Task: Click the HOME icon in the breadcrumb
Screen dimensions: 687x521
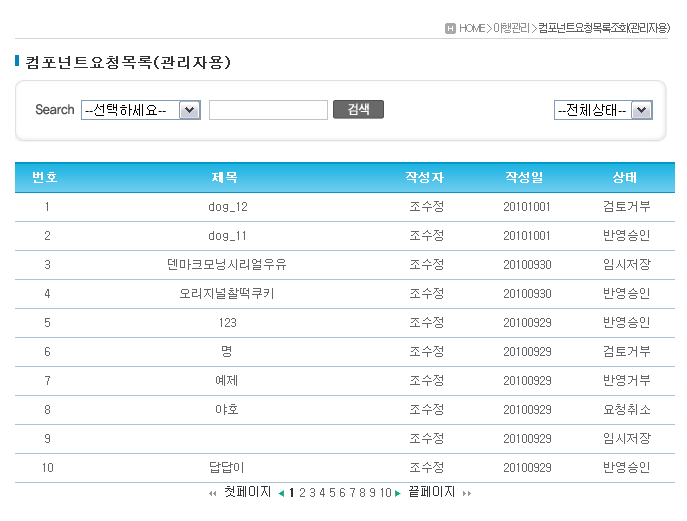Action: pos(450,28)
